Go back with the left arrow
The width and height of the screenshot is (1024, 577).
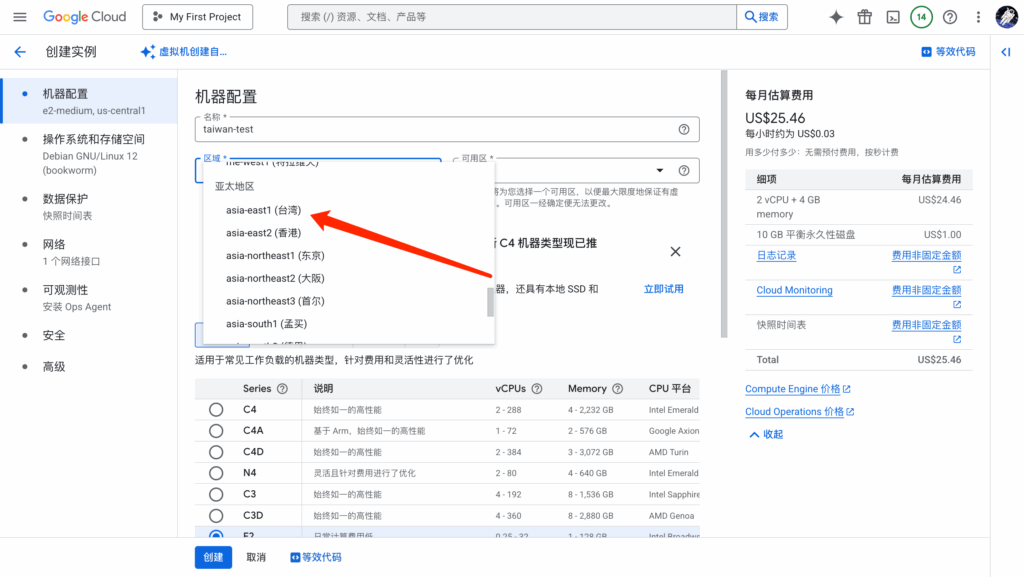click(x=20, y=52)
